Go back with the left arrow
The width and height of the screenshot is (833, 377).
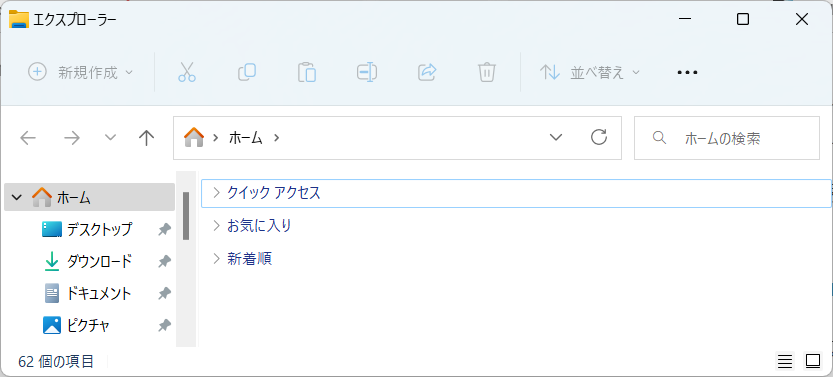point(28,139)
